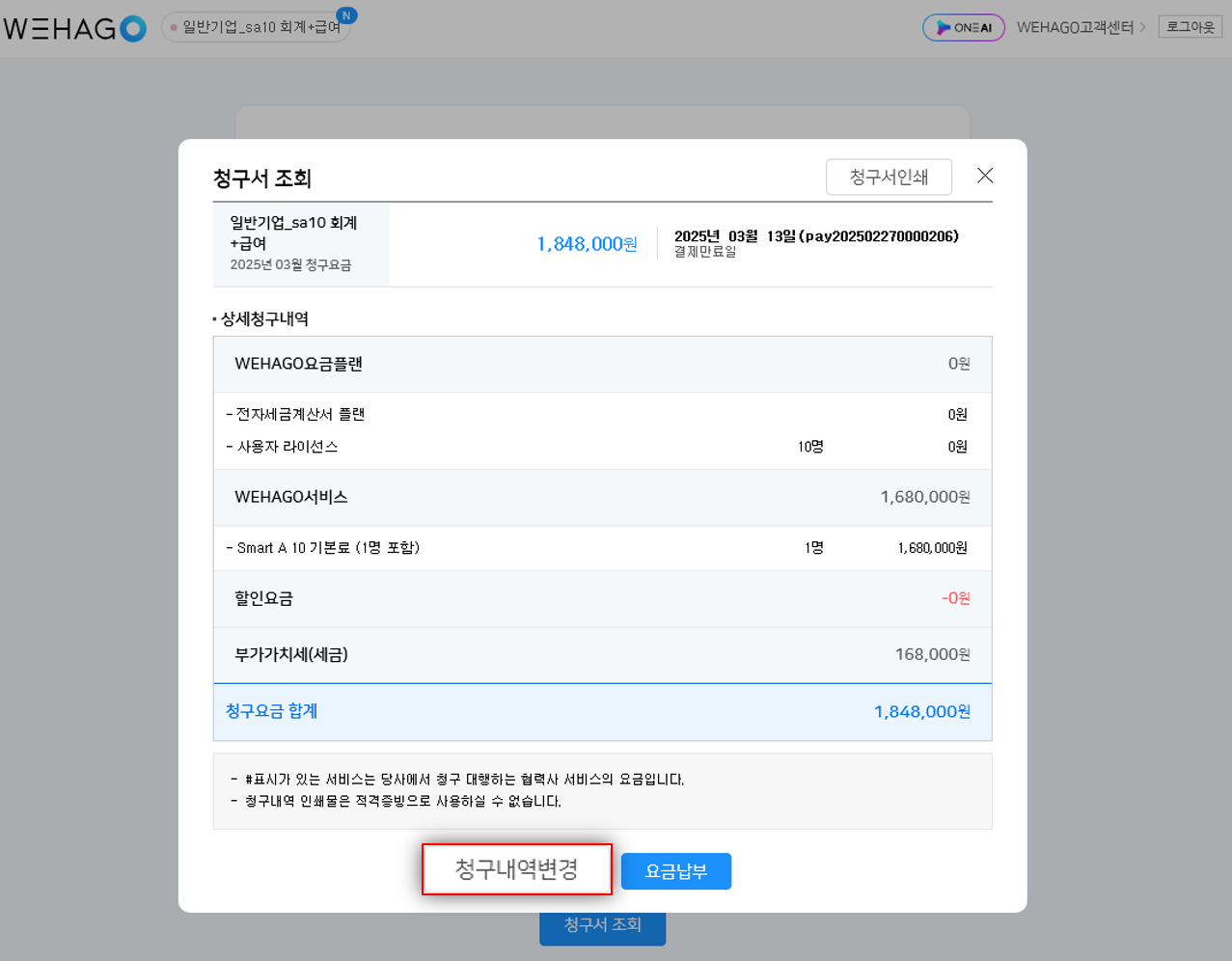Click the WEHAGO logo

[x=74, y=28]
